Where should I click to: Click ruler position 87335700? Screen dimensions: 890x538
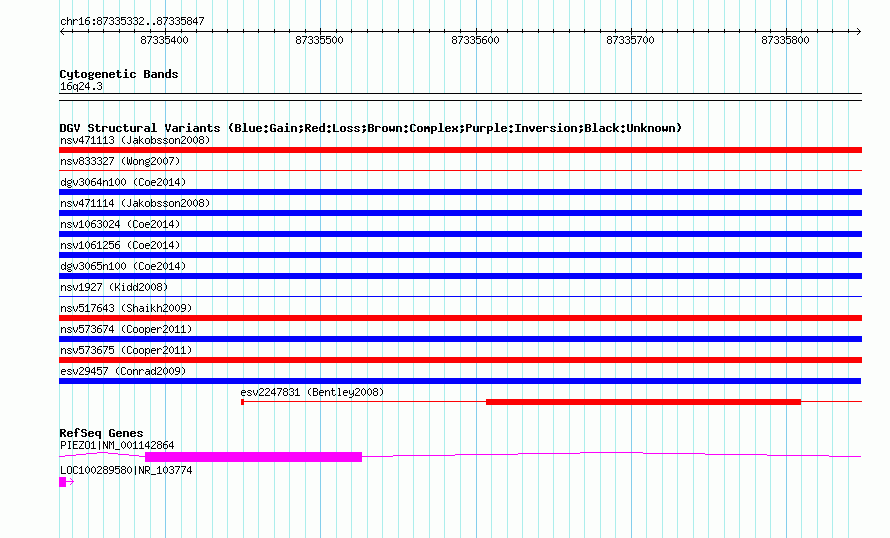631,40
